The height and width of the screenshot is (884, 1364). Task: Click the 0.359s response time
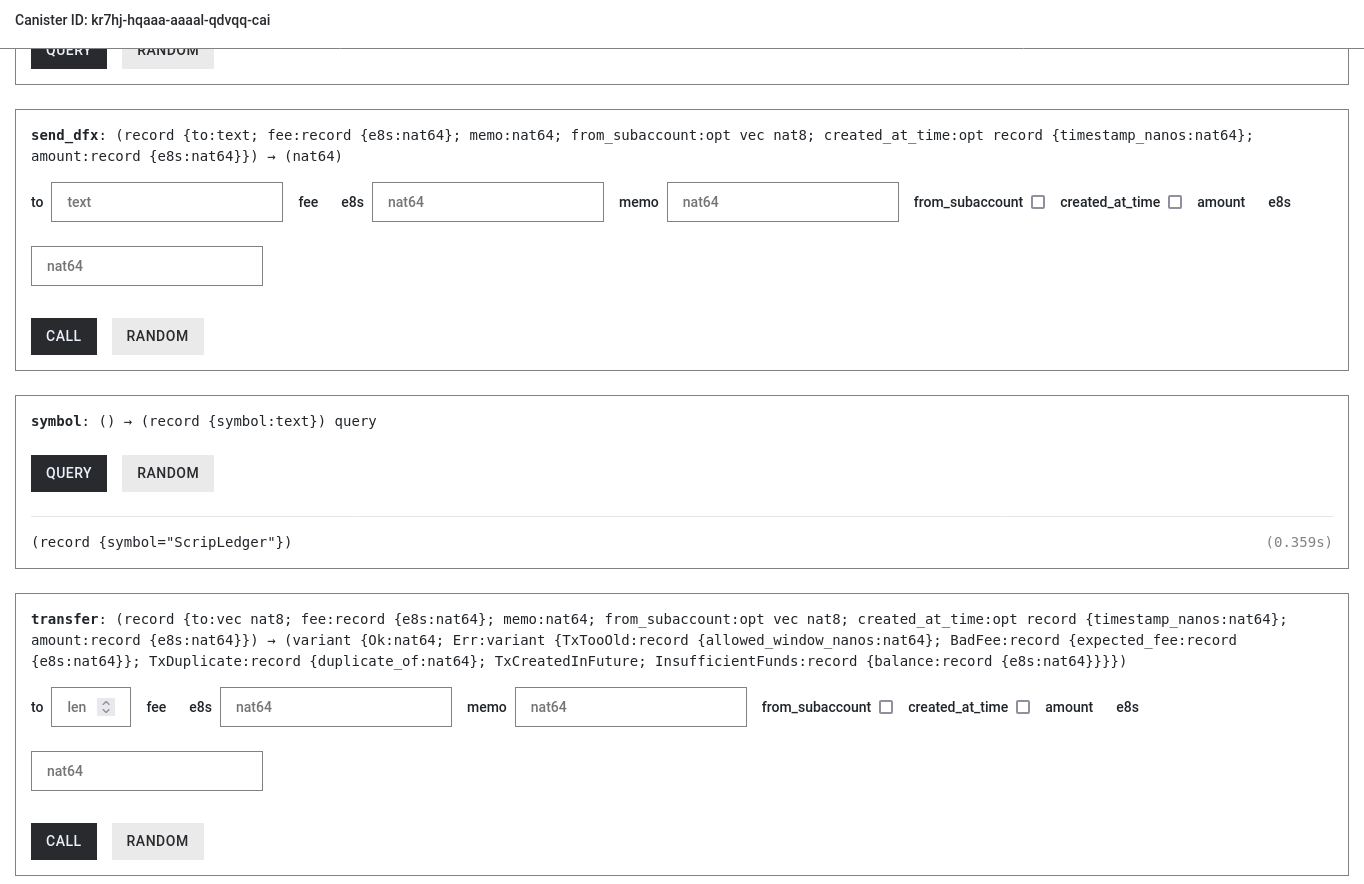click(x=1299, y=542)
